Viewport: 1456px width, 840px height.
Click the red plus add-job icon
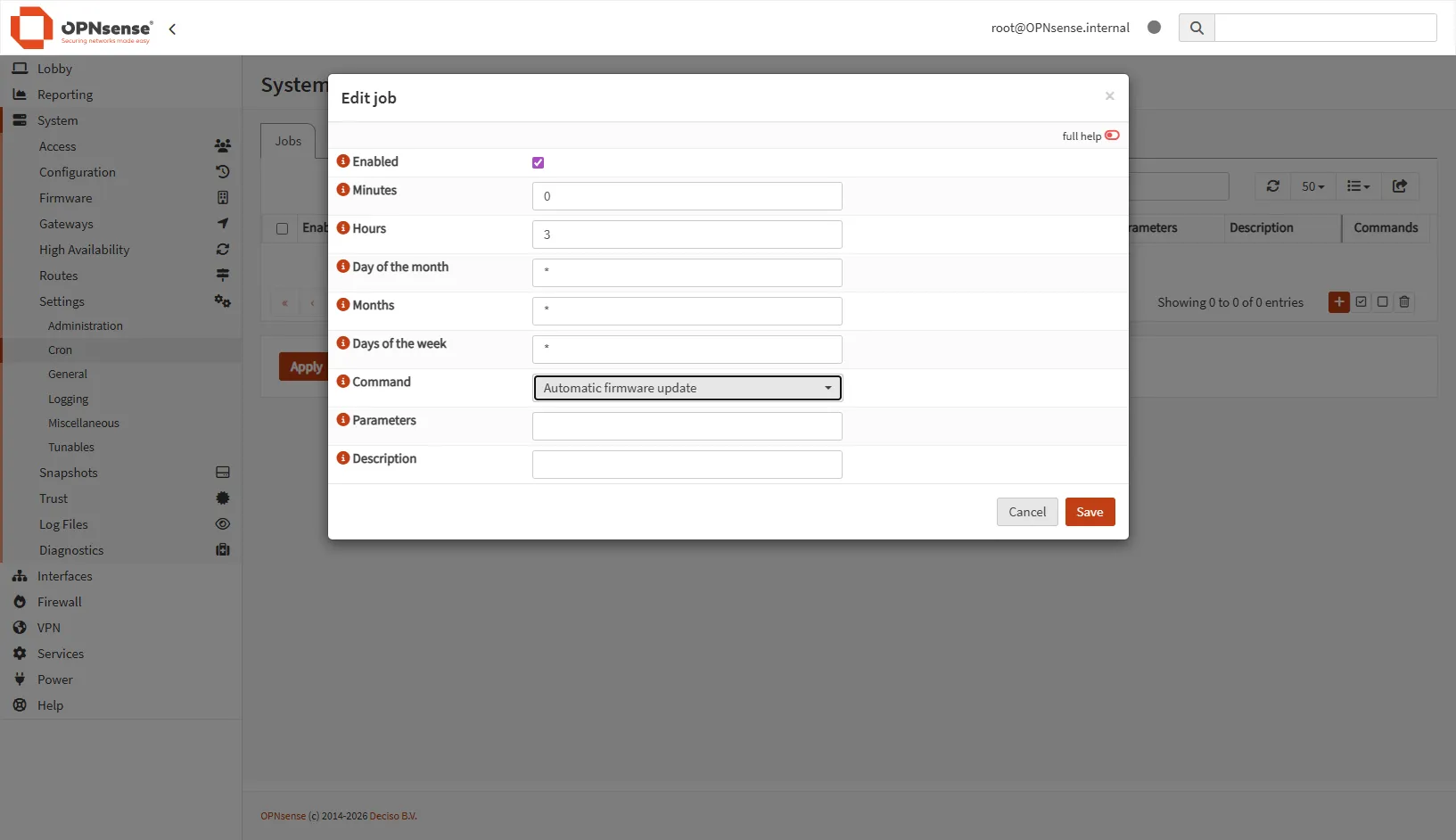1338,302
